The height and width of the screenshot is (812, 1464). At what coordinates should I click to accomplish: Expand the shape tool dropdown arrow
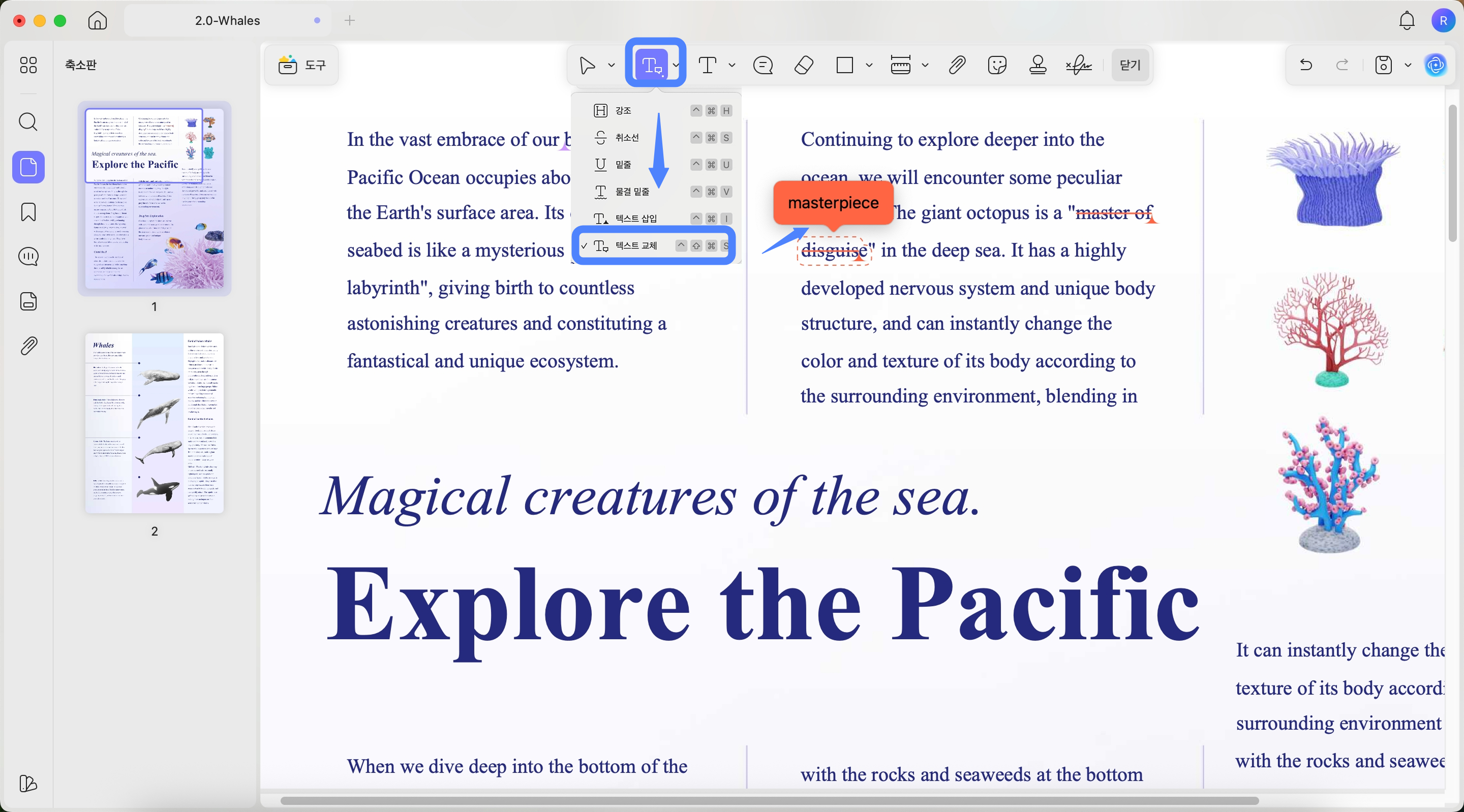869,66
